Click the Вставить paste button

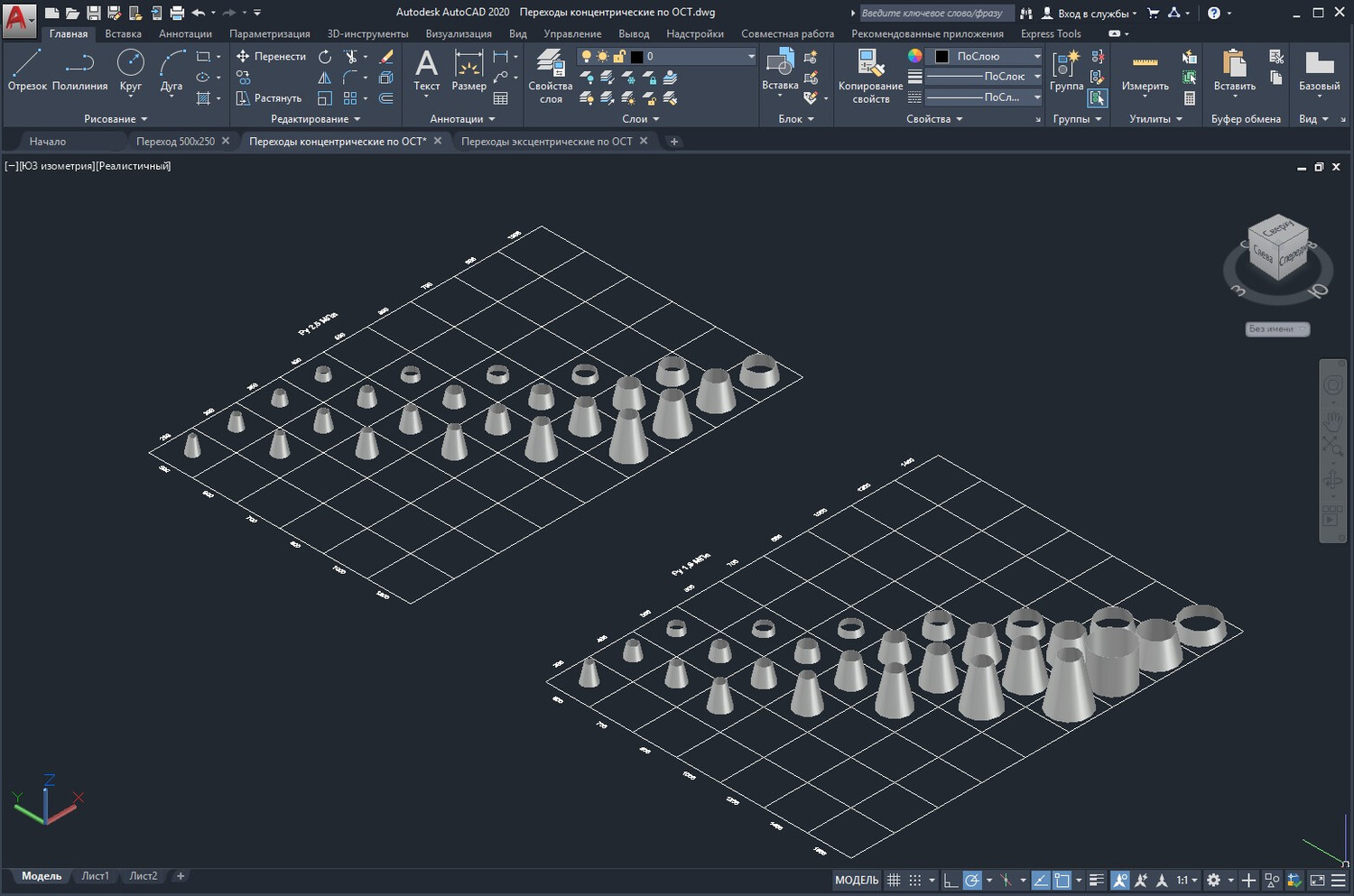tap(1234, 70)
